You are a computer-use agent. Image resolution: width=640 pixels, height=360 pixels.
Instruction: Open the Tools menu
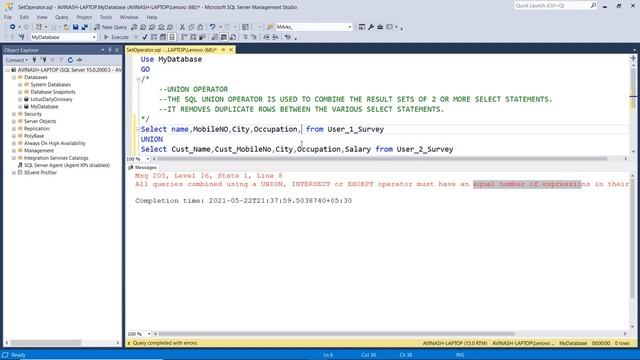106,17
